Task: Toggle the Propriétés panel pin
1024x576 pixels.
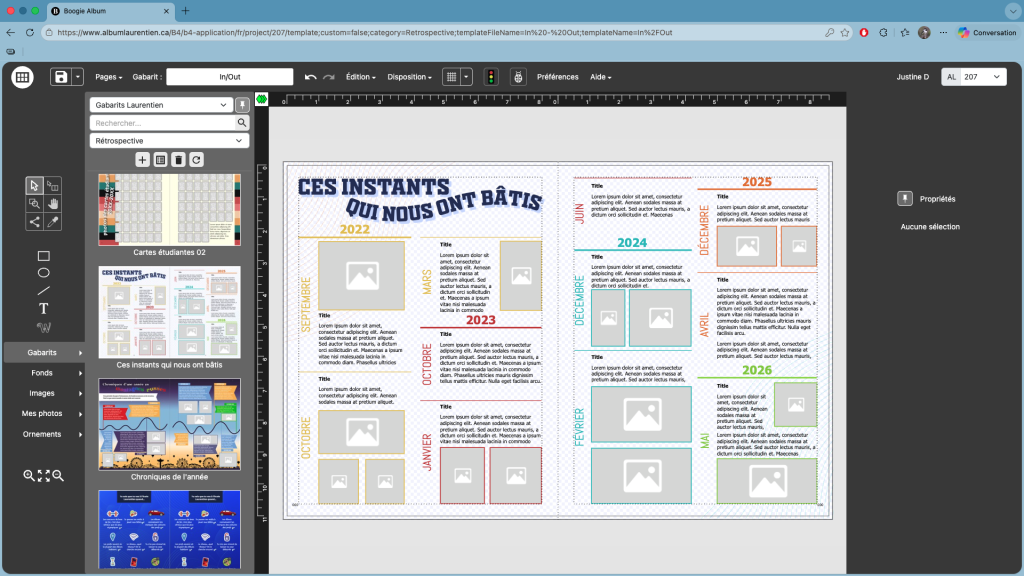Action: coord(904,199)
